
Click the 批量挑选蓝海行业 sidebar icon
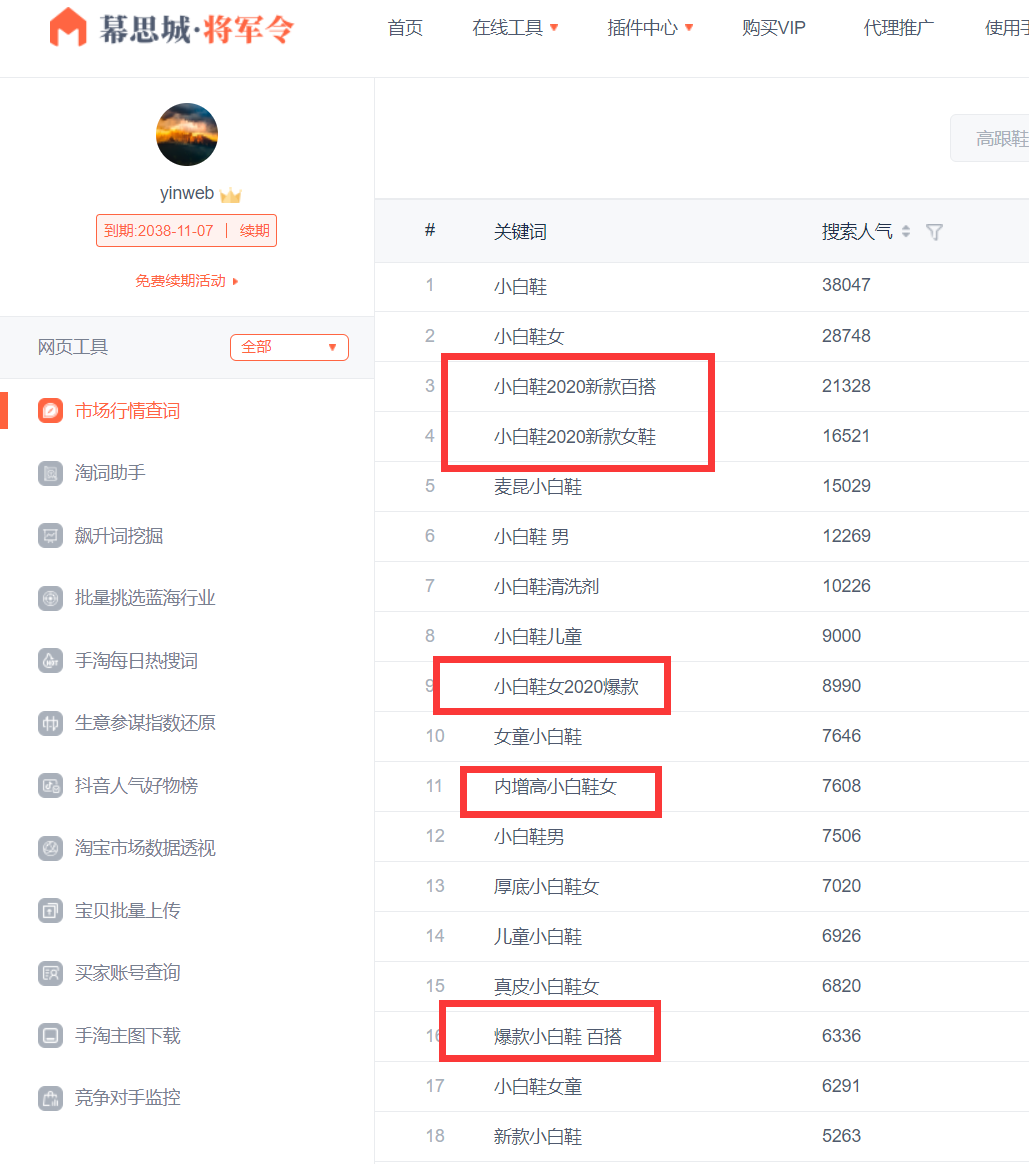pyautogui.click(x=50, y=598)
